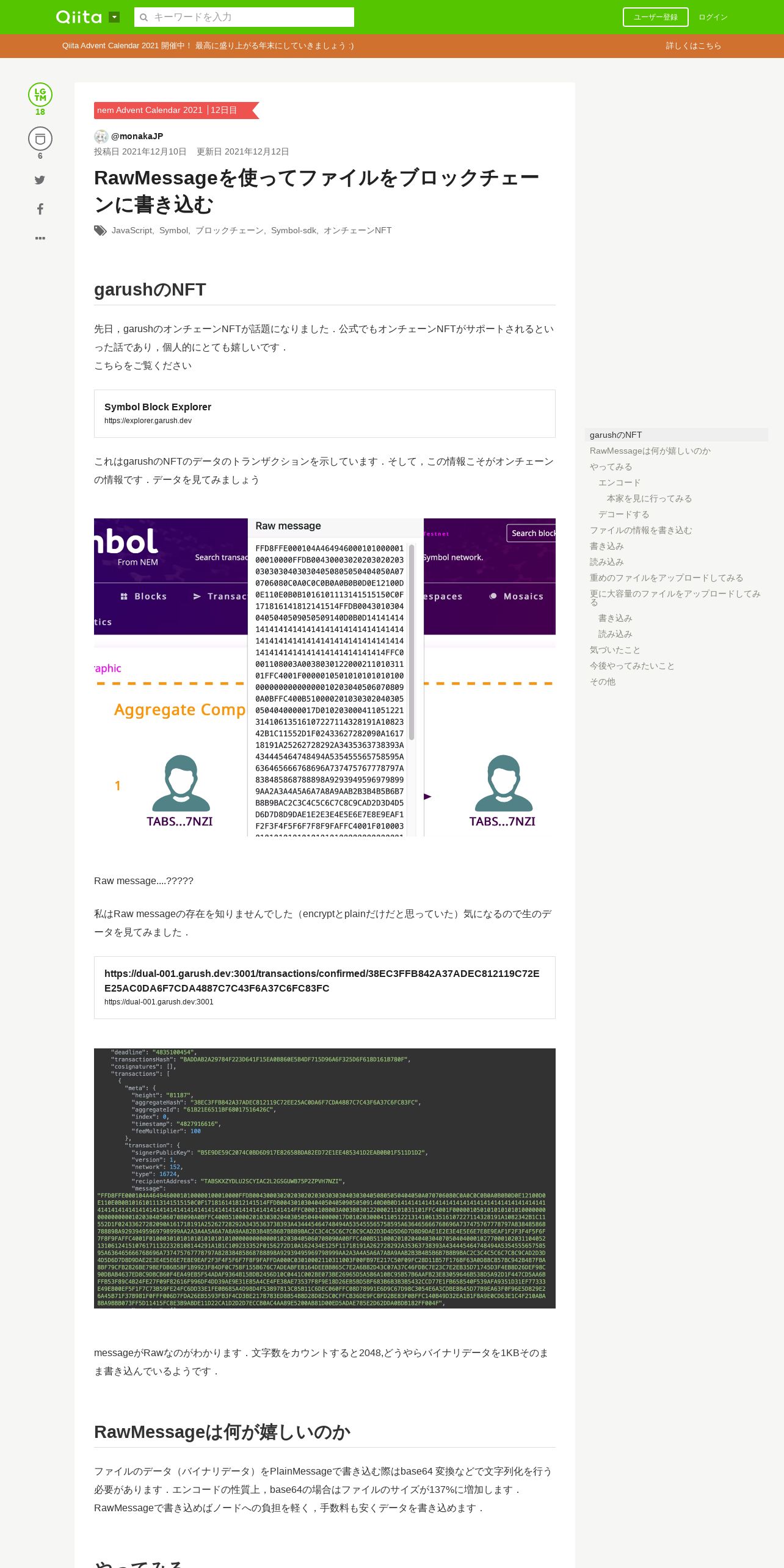Open the Symbol Block Explorer link card
Screen dimensions: 784x1568
325,413
